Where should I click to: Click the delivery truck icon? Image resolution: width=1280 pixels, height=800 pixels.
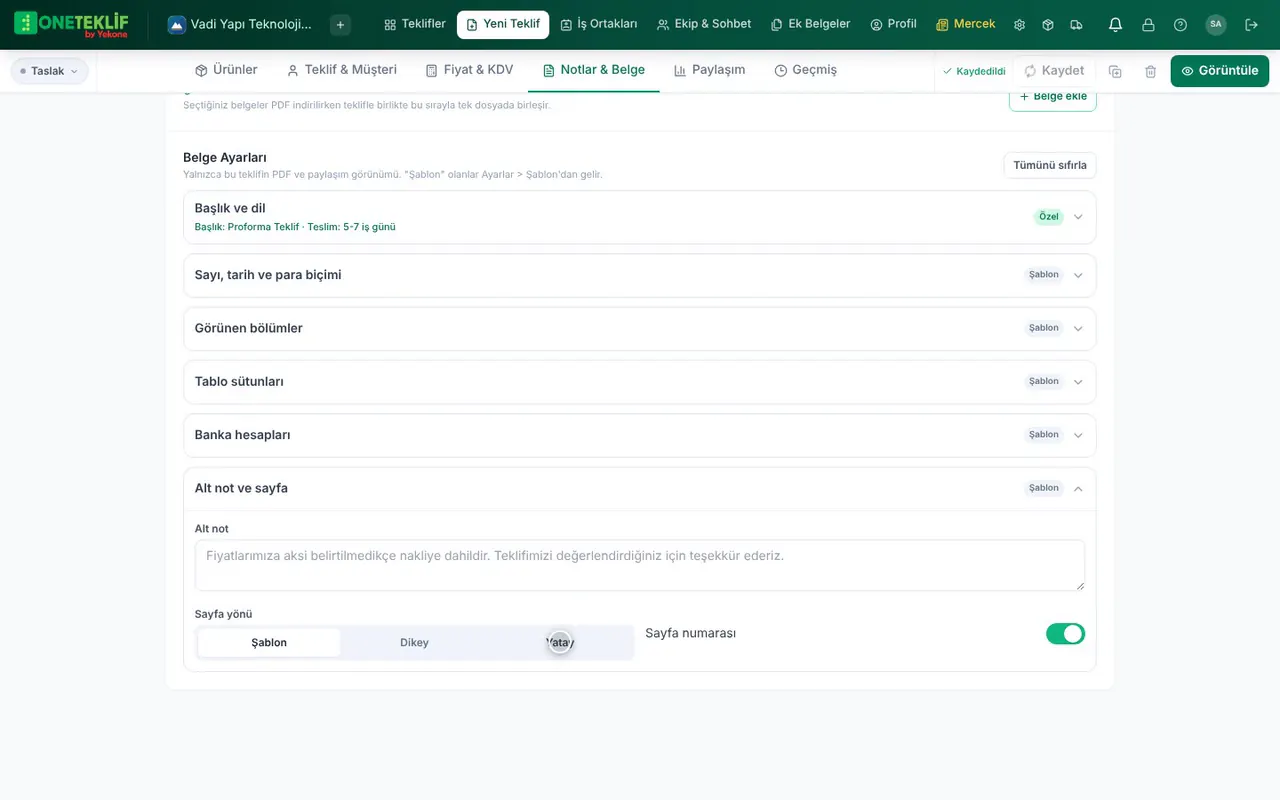click(x=1076, y=24)
